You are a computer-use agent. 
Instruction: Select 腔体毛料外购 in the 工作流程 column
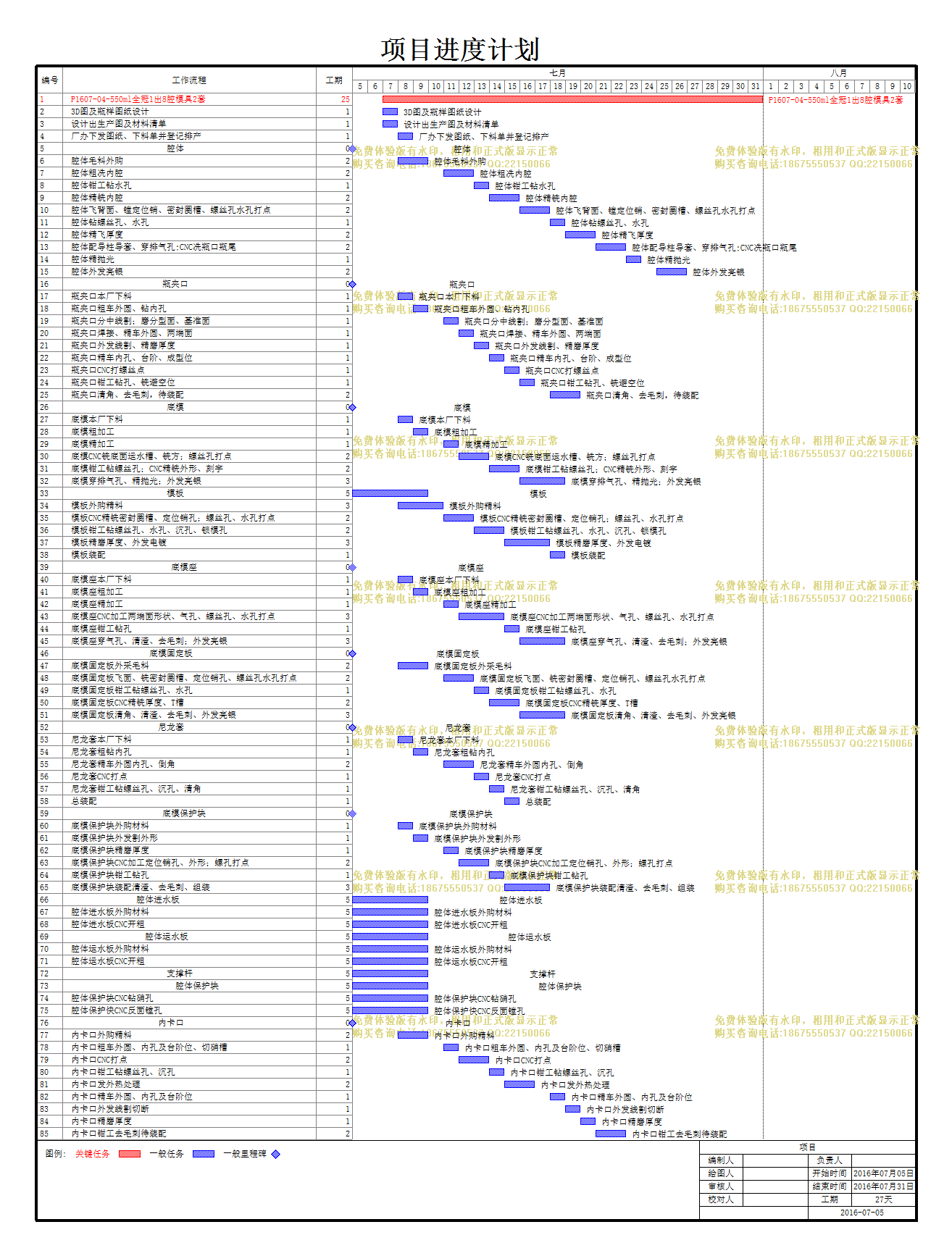[97, 161]
